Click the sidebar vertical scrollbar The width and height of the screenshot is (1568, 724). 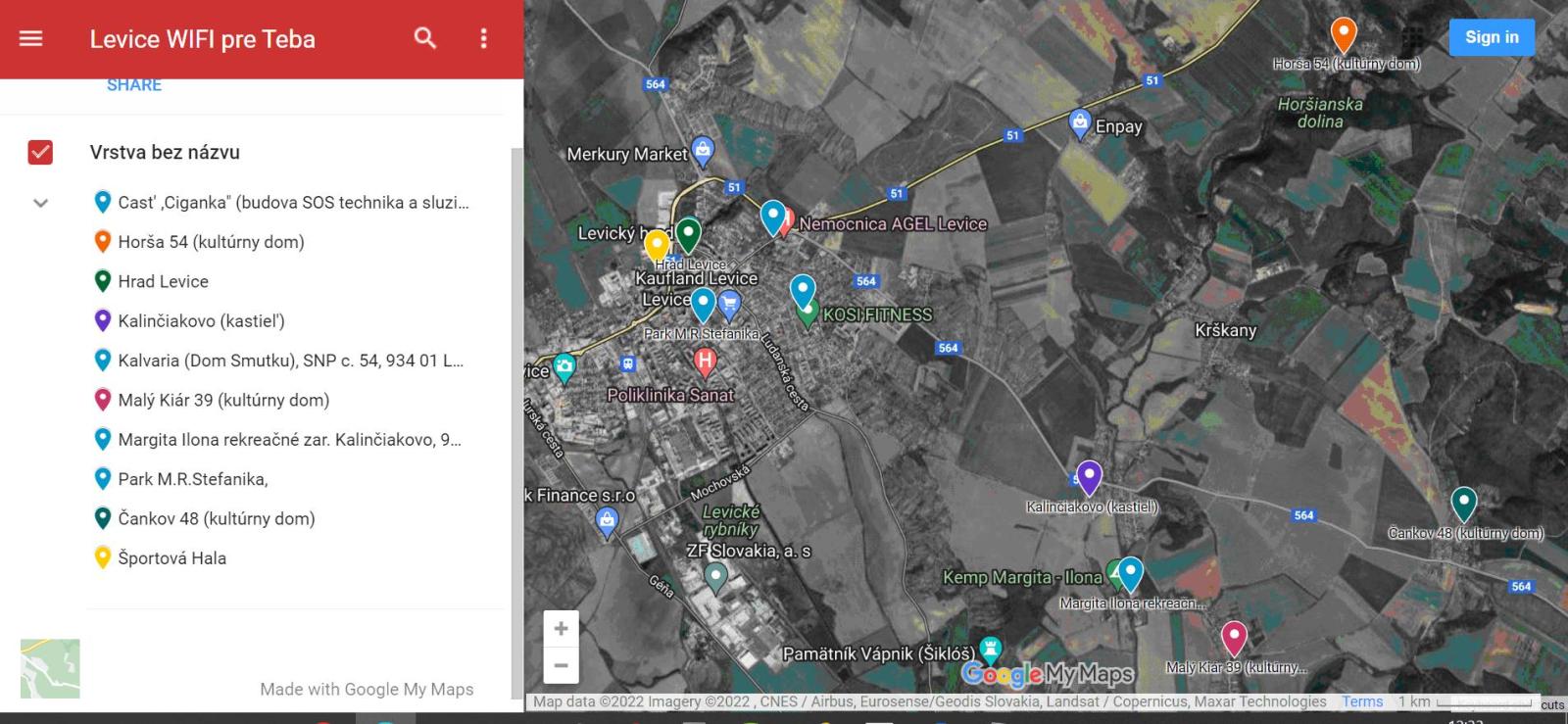[x=517, y=421]
